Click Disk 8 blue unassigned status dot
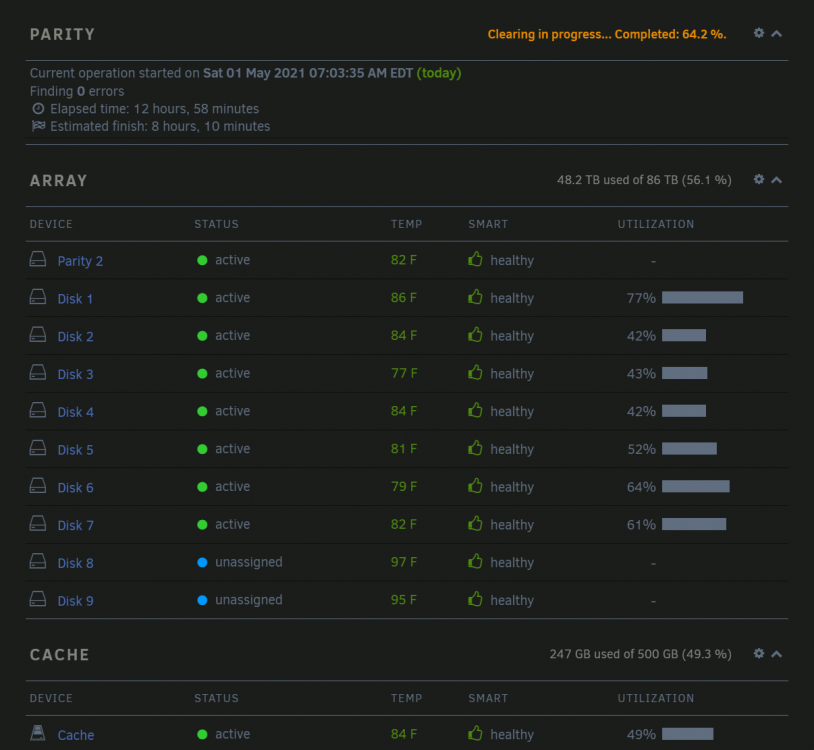The height and width of the screenshot is (750, 814). click(x=202, y=562)
